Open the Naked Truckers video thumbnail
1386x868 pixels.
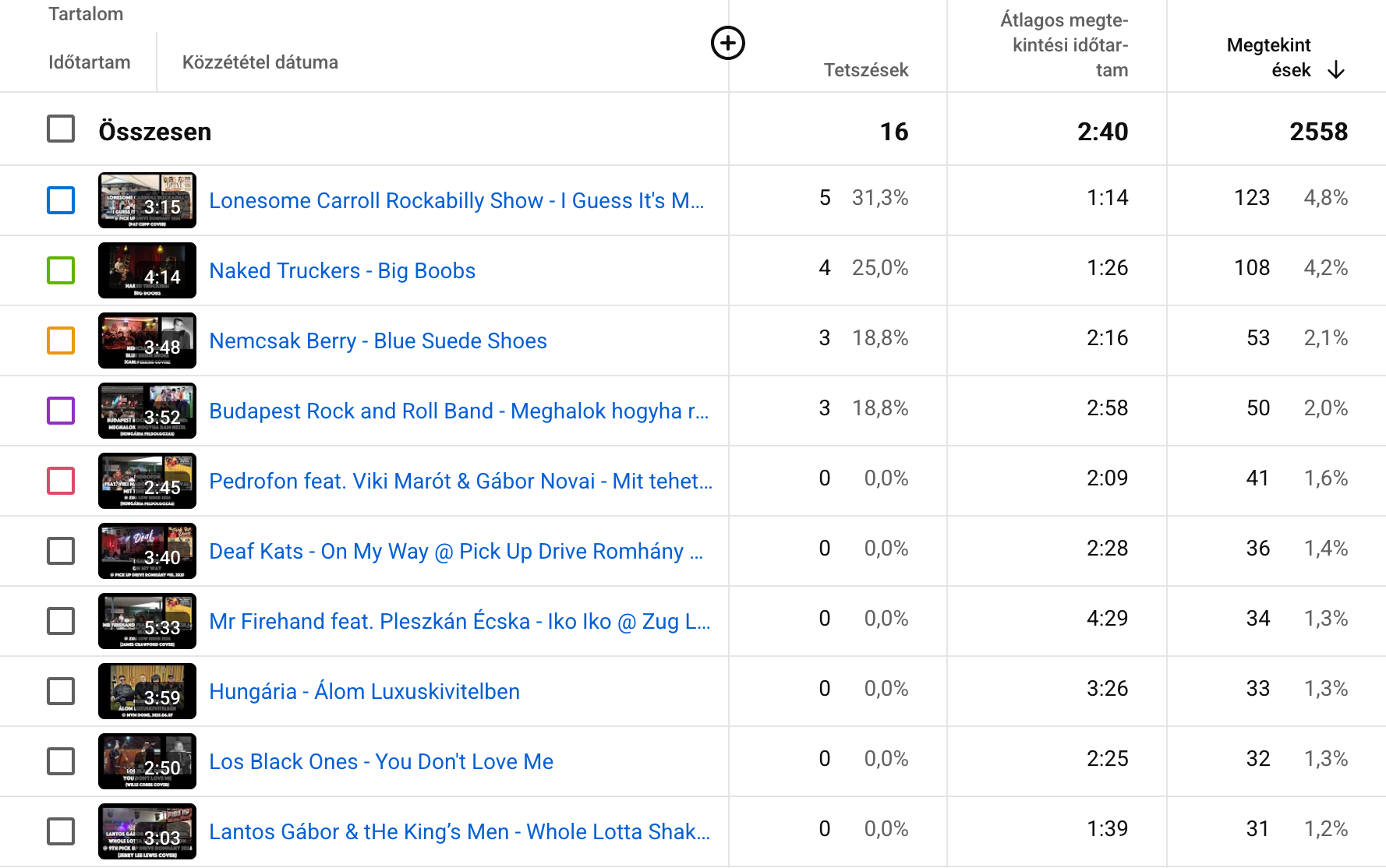147,270
